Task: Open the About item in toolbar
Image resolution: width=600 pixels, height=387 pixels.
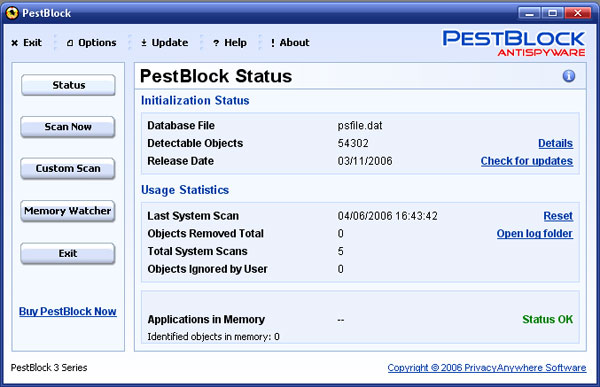Action: point(290,42)
